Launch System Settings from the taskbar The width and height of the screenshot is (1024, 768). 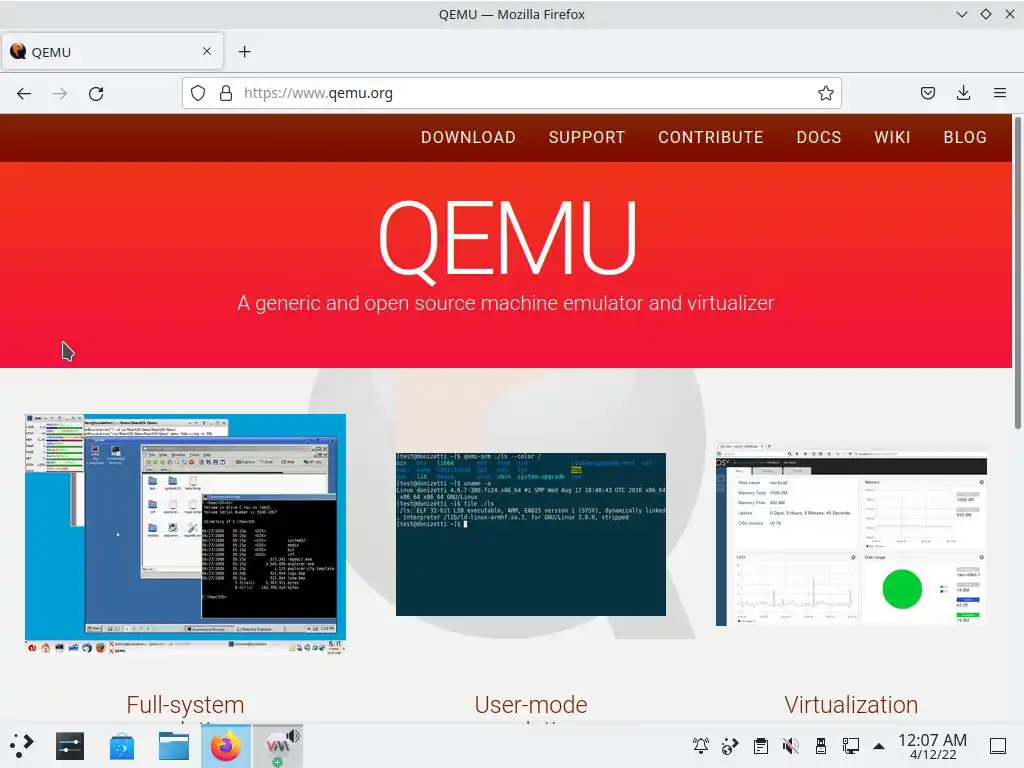[x=70, y=746]
